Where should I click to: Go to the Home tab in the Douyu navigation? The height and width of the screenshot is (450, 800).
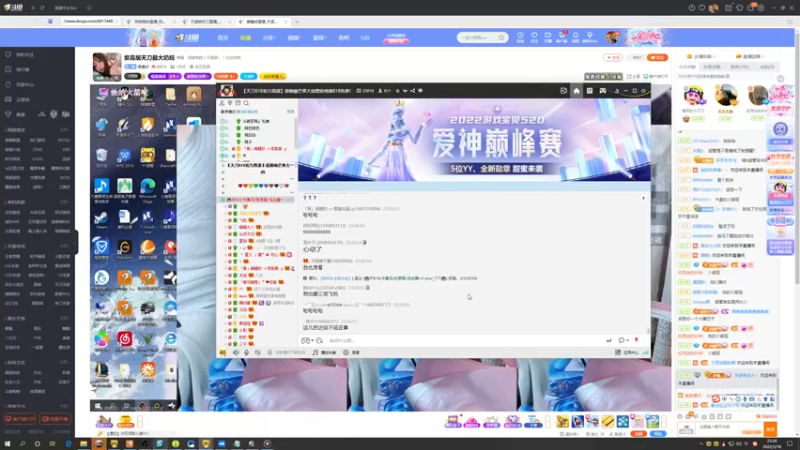tap(222, 38)
